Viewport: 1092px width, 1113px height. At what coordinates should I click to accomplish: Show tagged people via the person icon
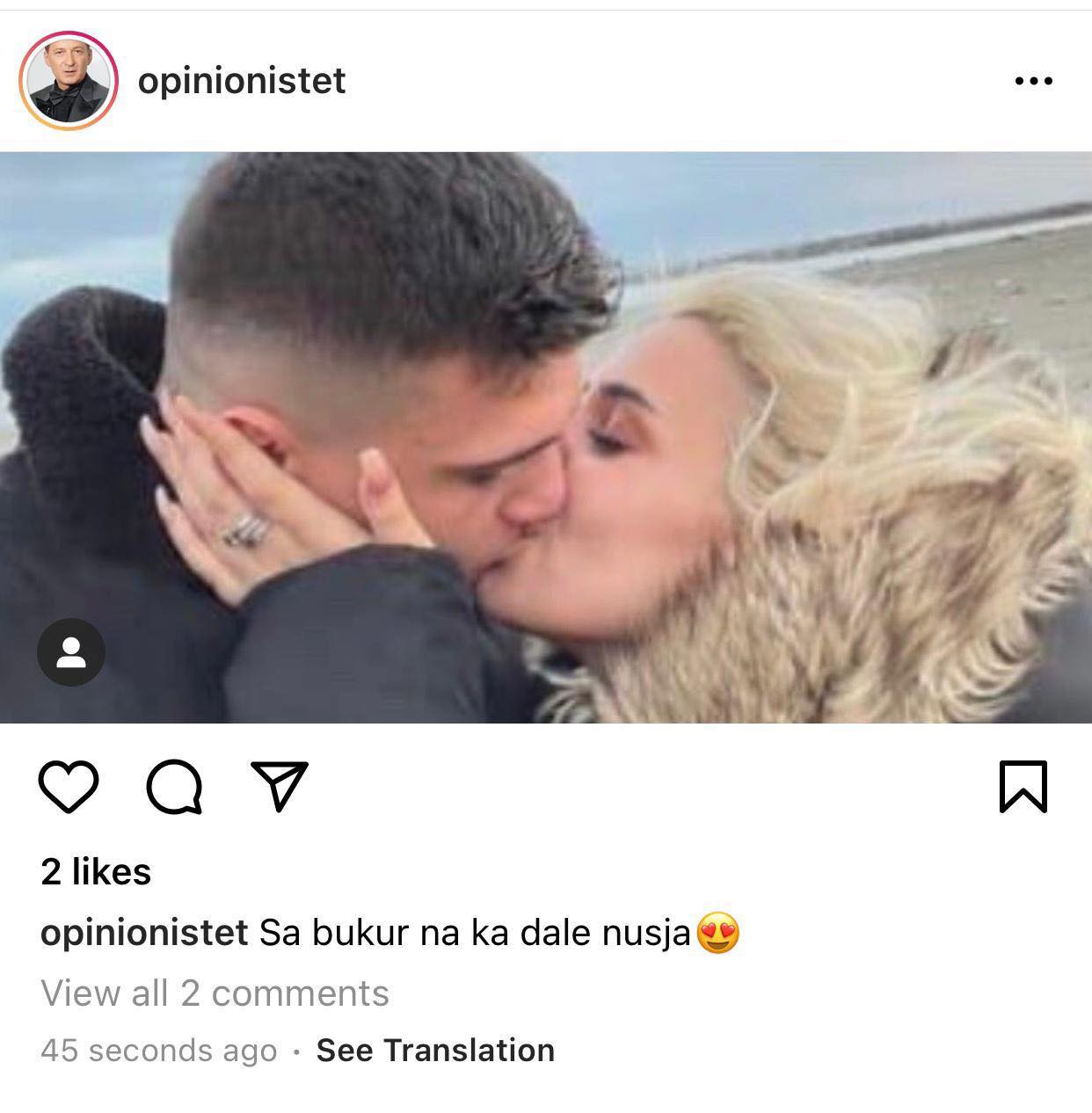71,652
